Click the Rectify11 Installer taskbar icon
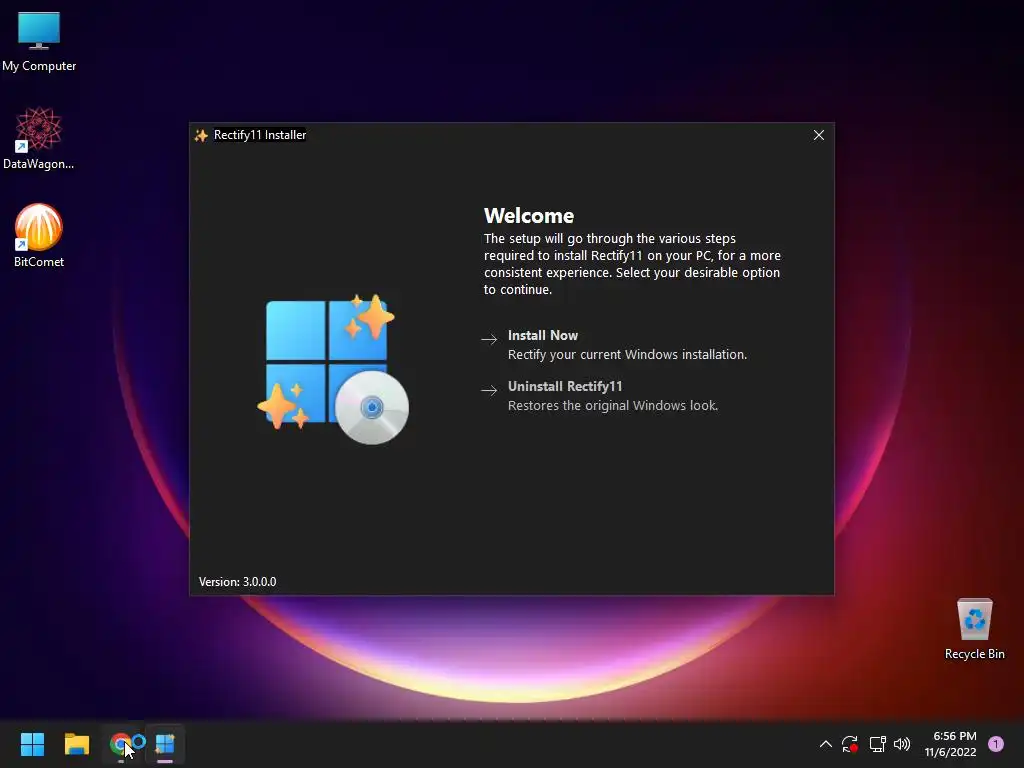Viewport: 1024px width, 768px height. point(165,744)
